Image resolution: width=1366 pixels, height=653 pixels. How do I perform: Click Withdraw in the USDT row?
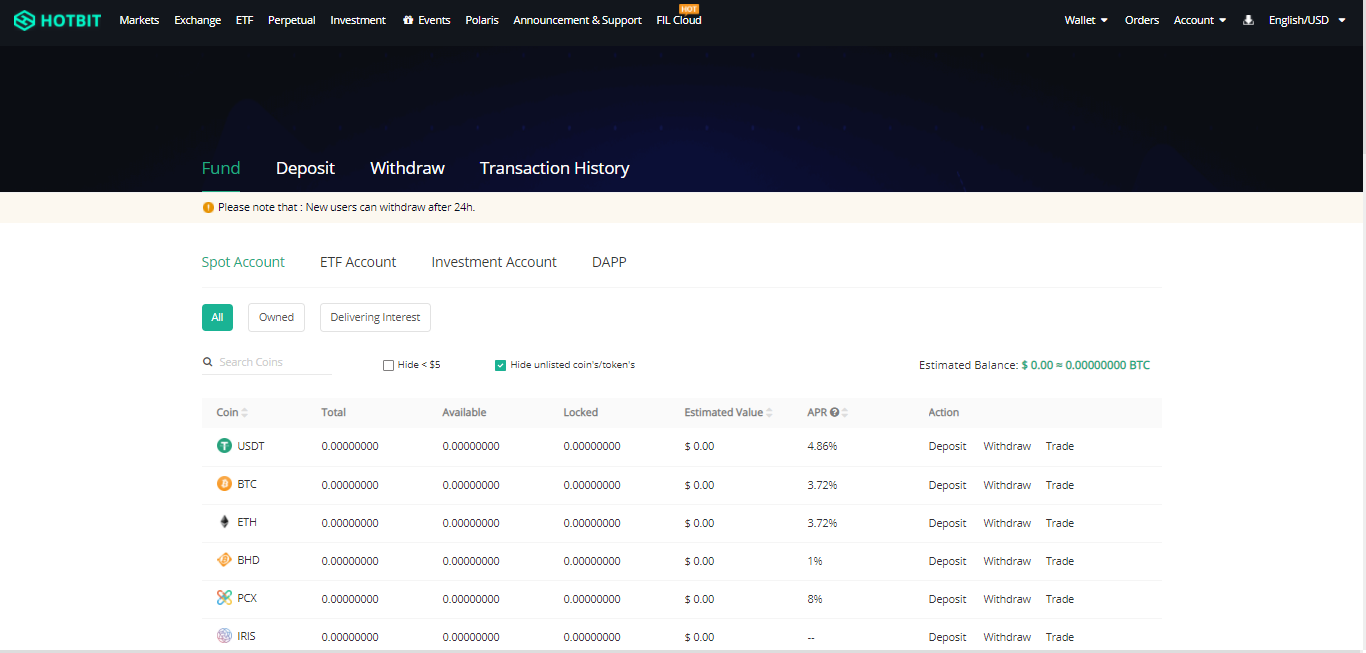[x=1007, y=446]
